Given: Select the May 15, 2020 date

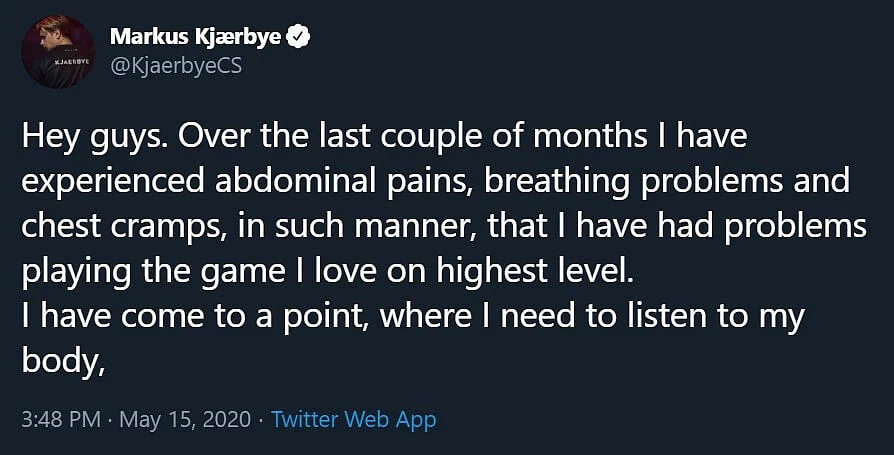Looking at the screenshot, I should click(x=185, y=420).
